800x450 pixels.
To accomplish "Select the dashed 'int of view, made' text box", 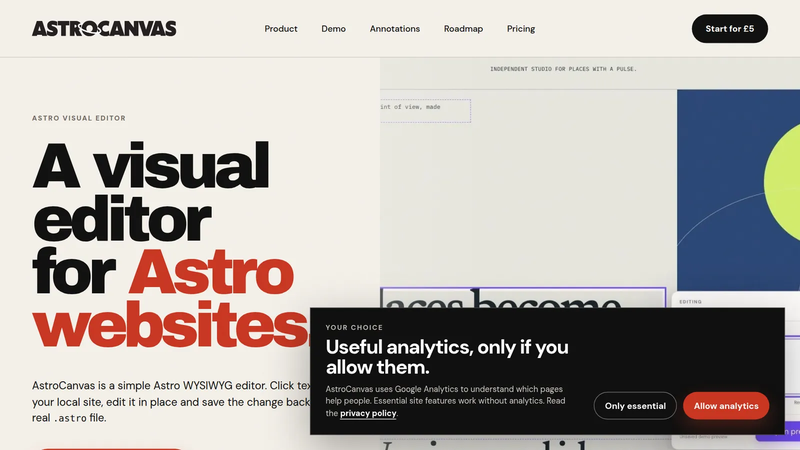I will pos(426,111).
